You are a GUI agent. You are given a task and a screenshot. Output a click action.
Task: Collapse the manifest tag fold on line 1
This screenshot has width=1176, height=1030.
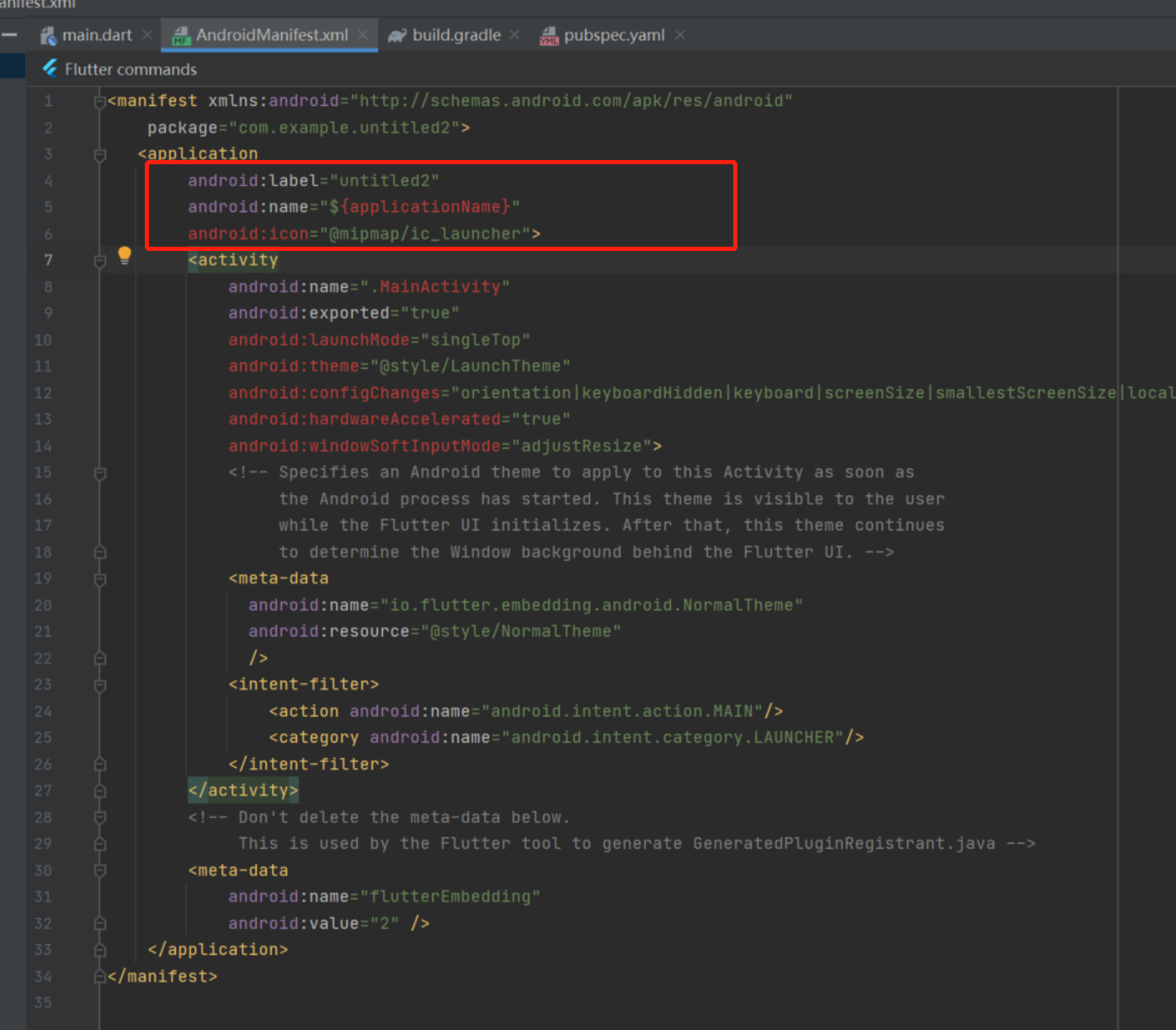pyautogui.click(x=100, y=102)
